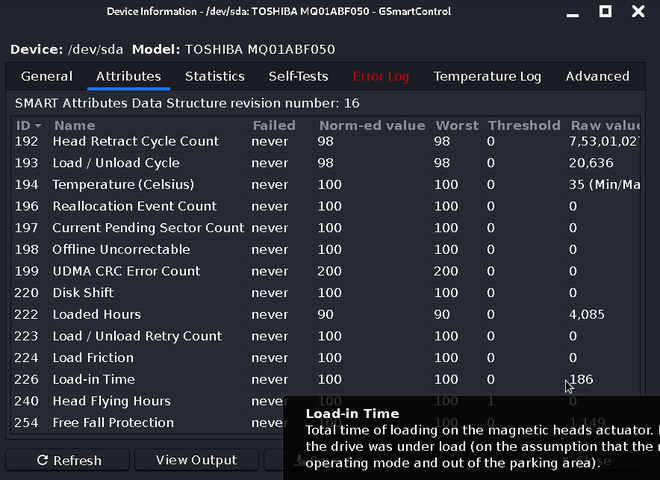Select the Temperature (Celsius) attribute row
The height and width of the screenshot is (480, 660).
coord(123,185)
